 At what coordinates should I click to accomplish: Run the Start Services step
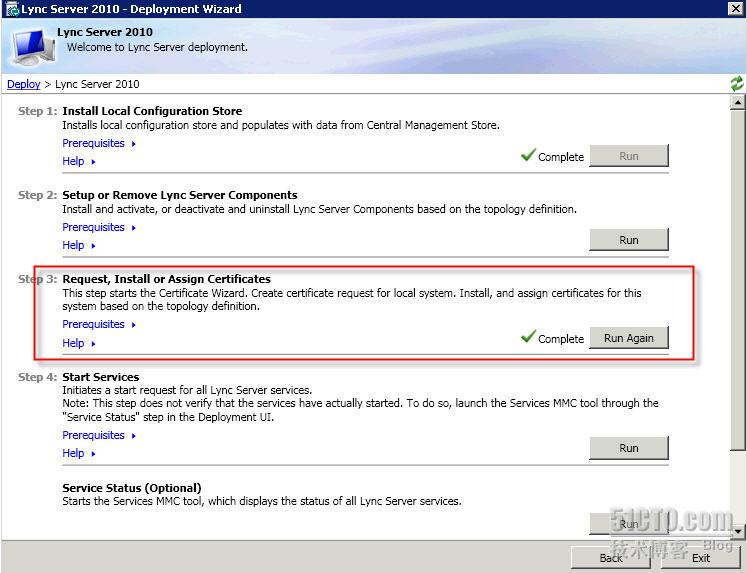[x=629, y=448]
